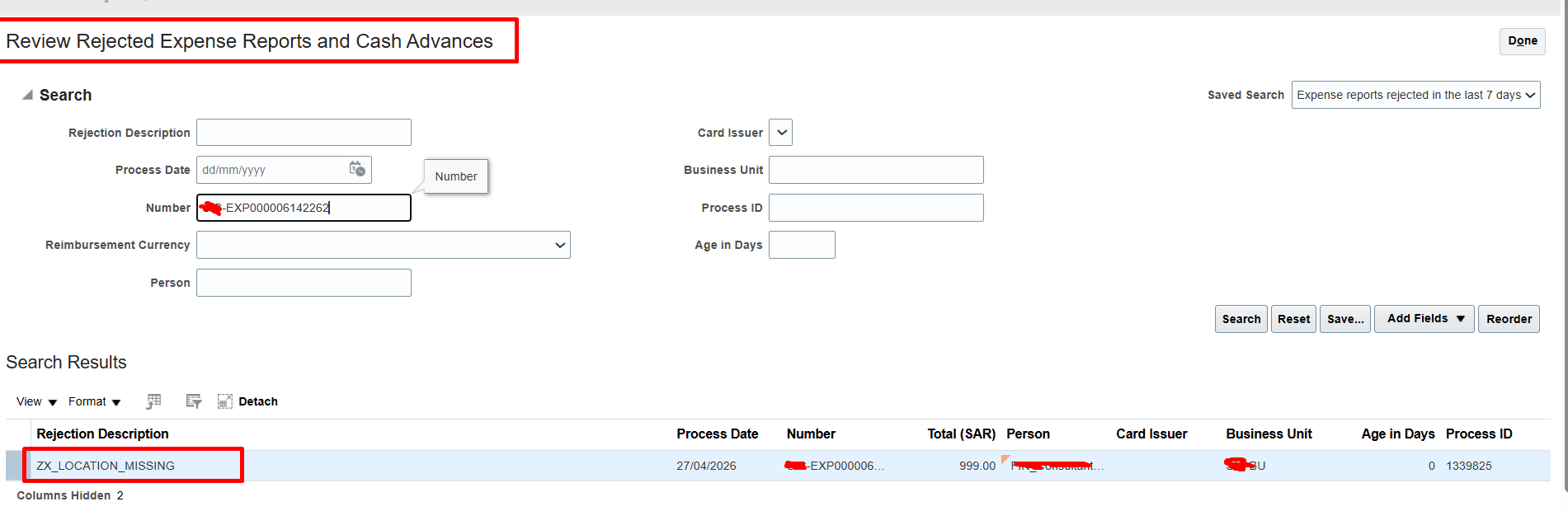
Task: Click the Columns Hidden 2 label
Action: pos(70,495)
